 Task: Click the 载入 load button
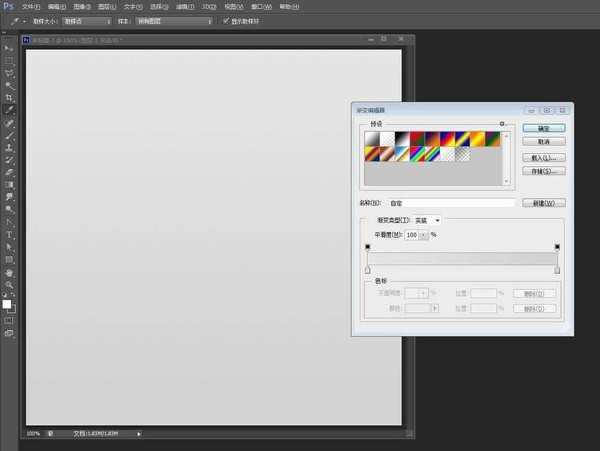(543, 157)
